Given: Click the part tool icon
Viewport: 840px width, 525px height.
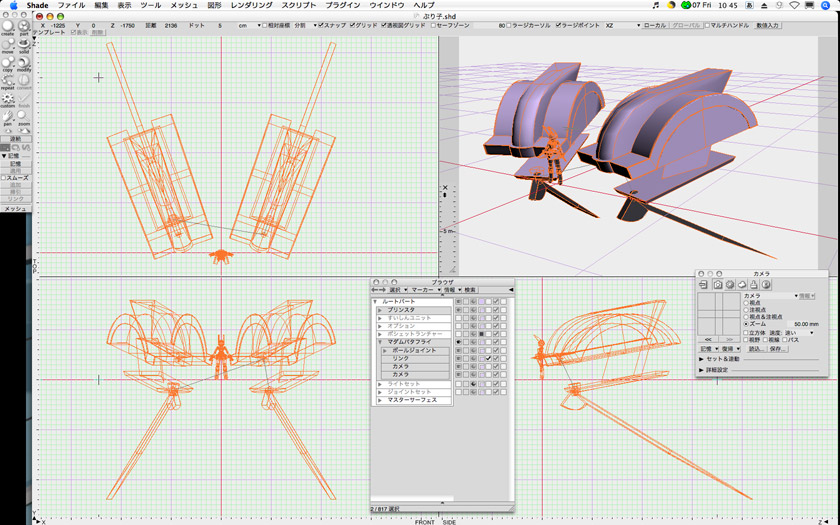Looking at the screenshot, I should [x=23, y=26].
